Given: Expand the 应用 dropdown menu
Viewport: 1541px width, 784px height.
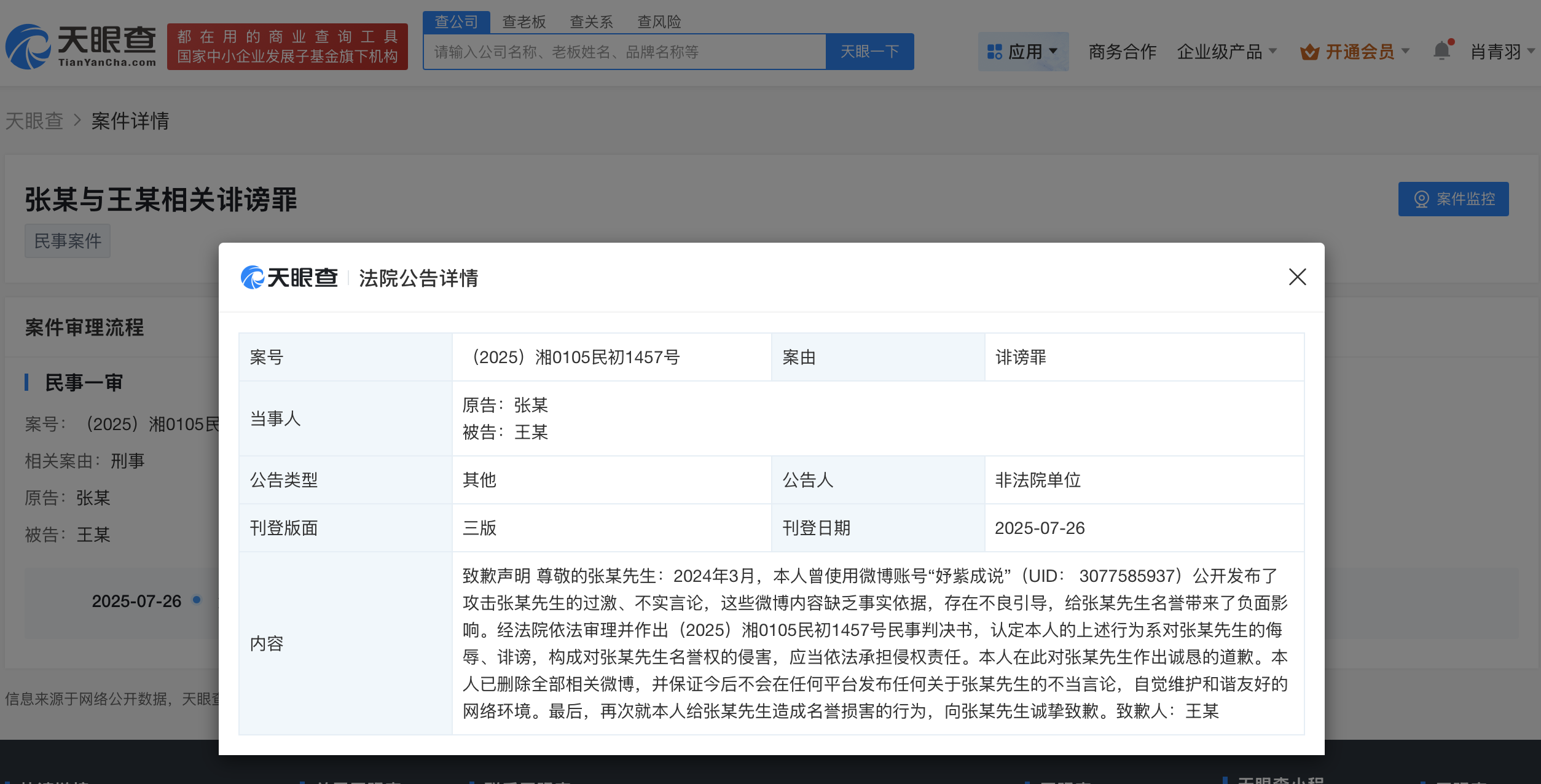Looking at the screenshot, I should point(1023,52).
